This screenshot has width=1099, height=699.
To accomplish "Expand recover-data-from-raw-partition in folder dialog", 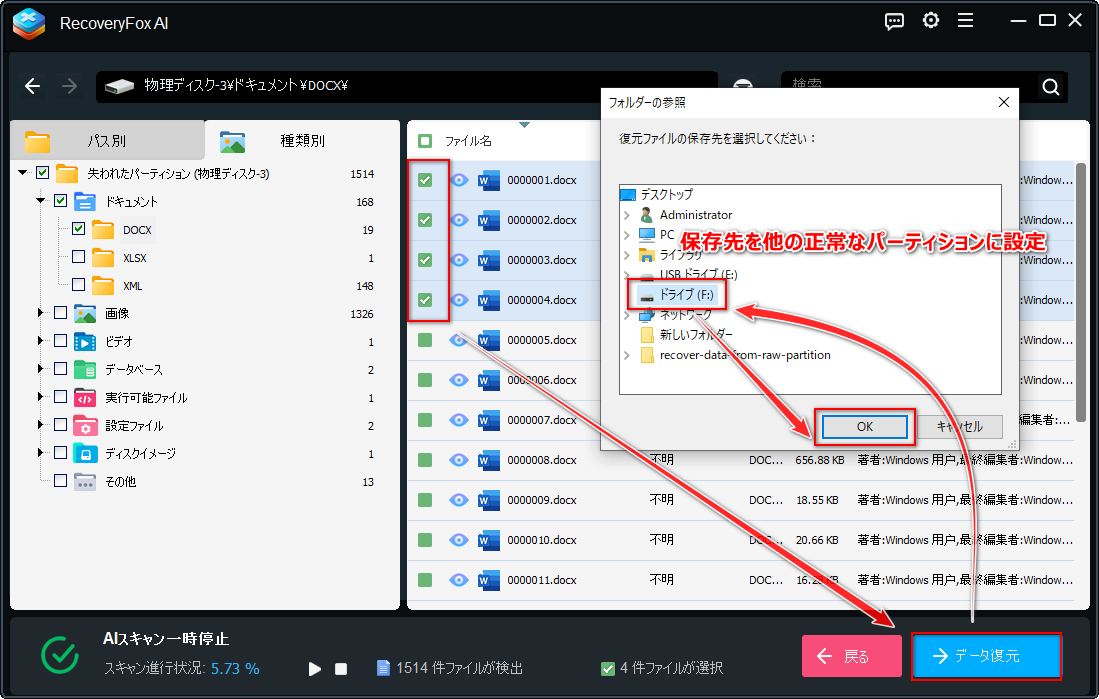I will (x=627, y=355).
